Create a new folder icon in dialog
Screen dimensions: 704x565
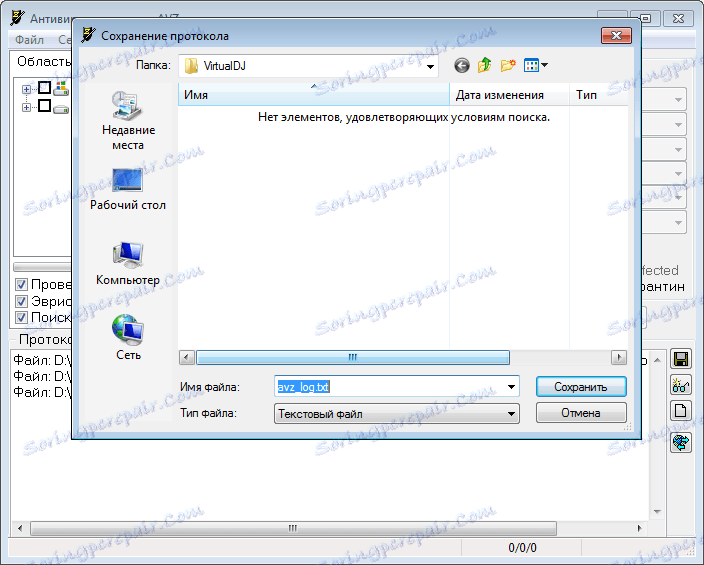point(508,66)
